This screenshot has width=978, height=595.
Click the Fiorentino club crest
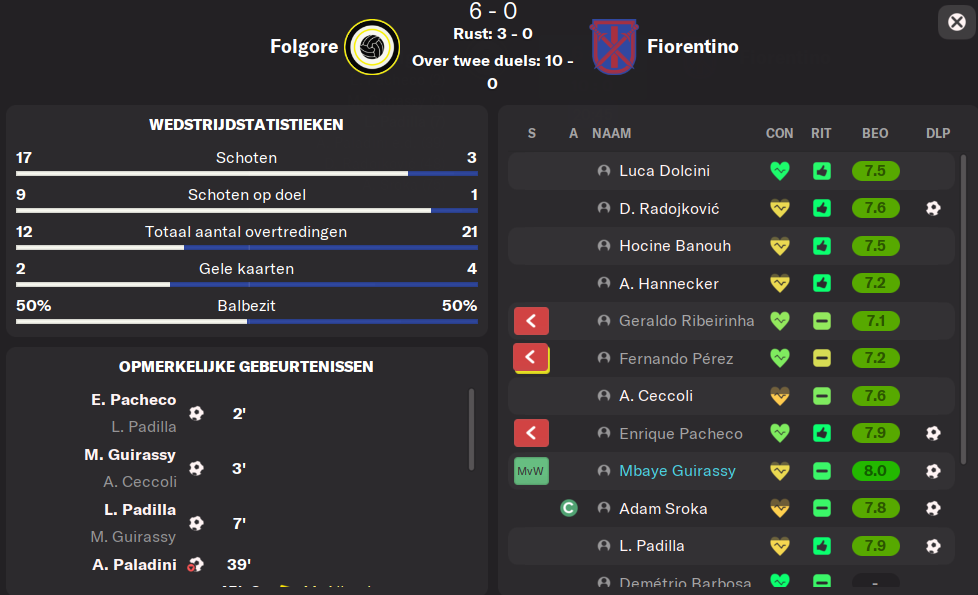[614, 47]
